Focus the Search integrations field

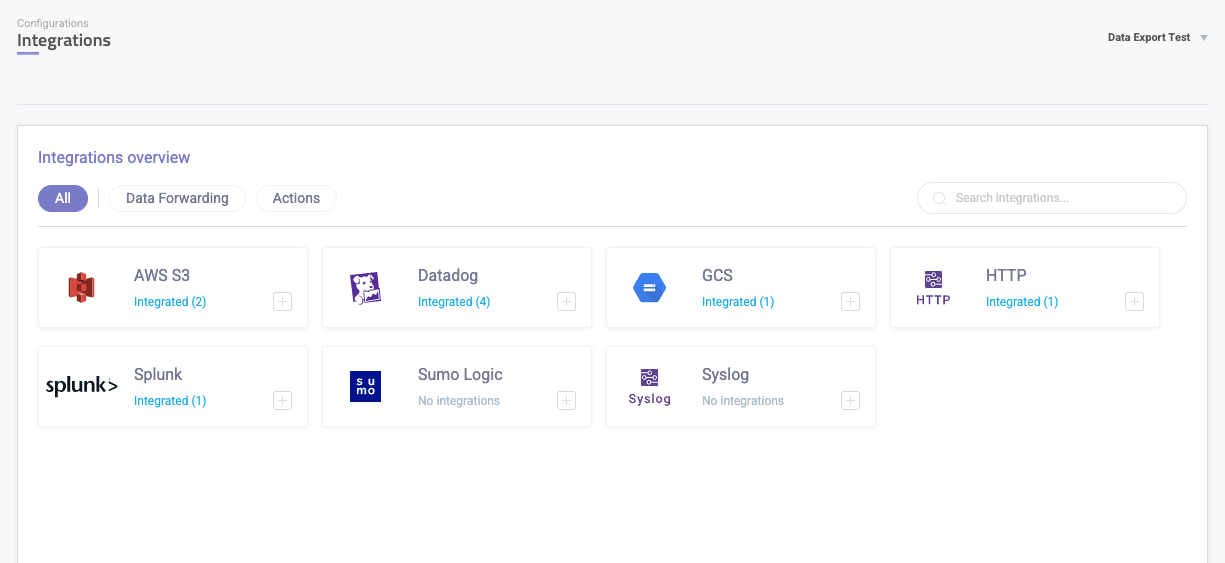tap(1060, 198)
